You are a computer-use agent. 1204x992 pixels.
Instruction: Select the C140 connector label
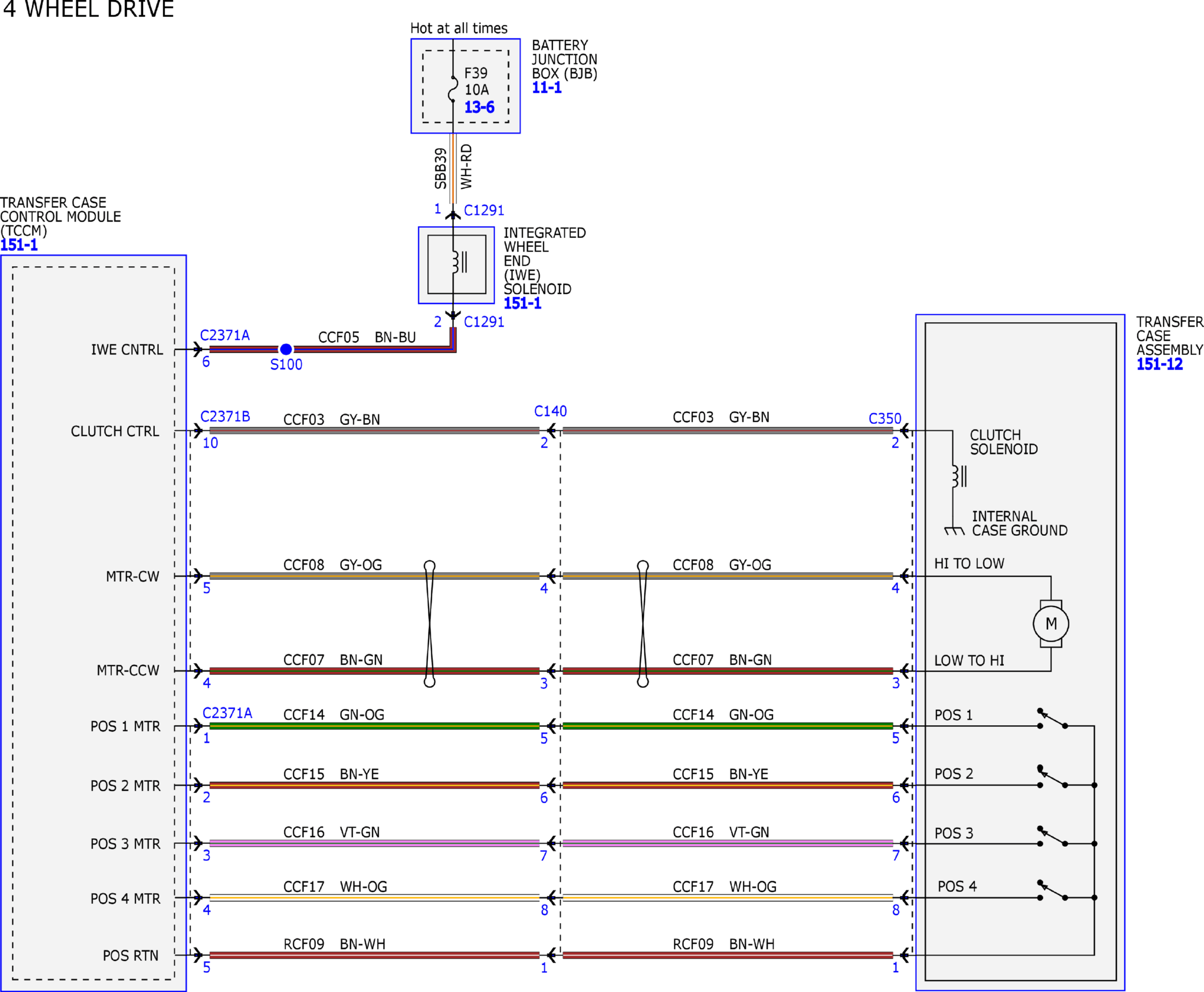pos(551,411)
